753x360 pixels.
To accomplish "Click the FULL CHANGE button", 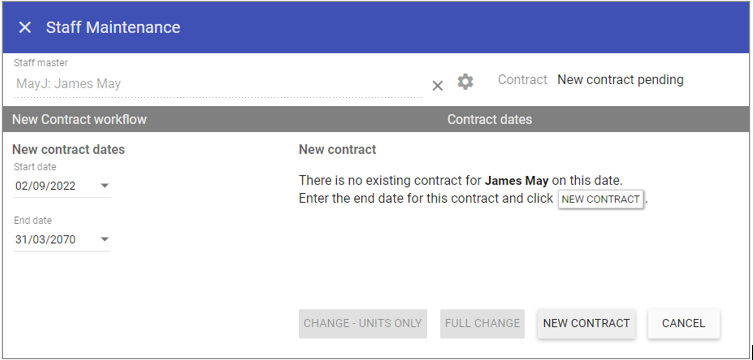I will coord(482,324).
